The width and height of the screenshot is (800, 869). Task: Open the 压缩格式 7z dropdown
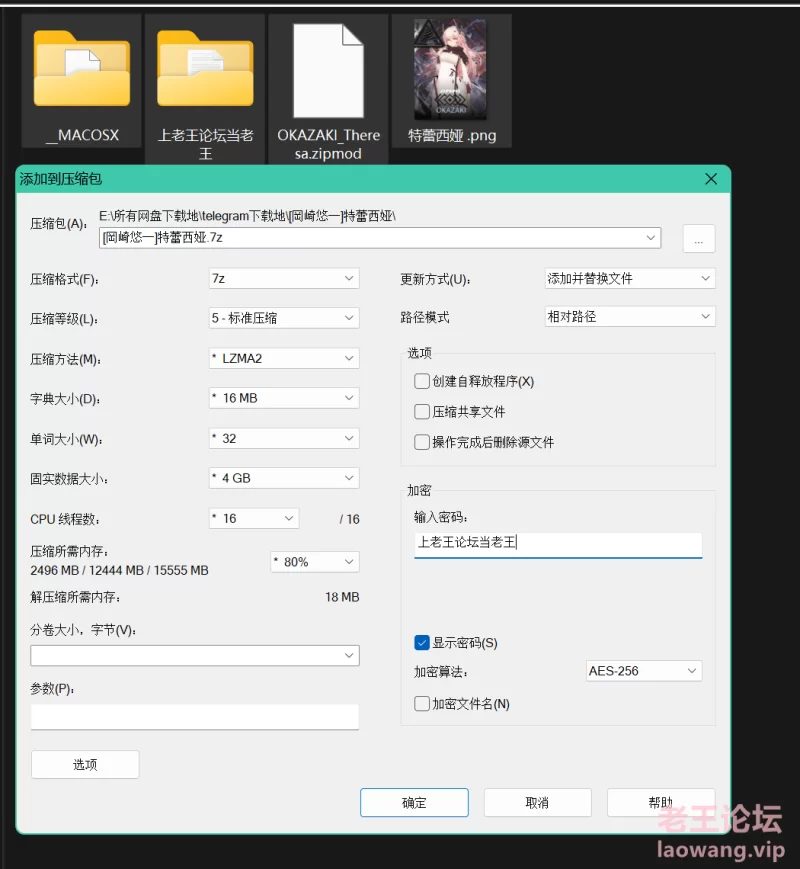pos(284,278)
